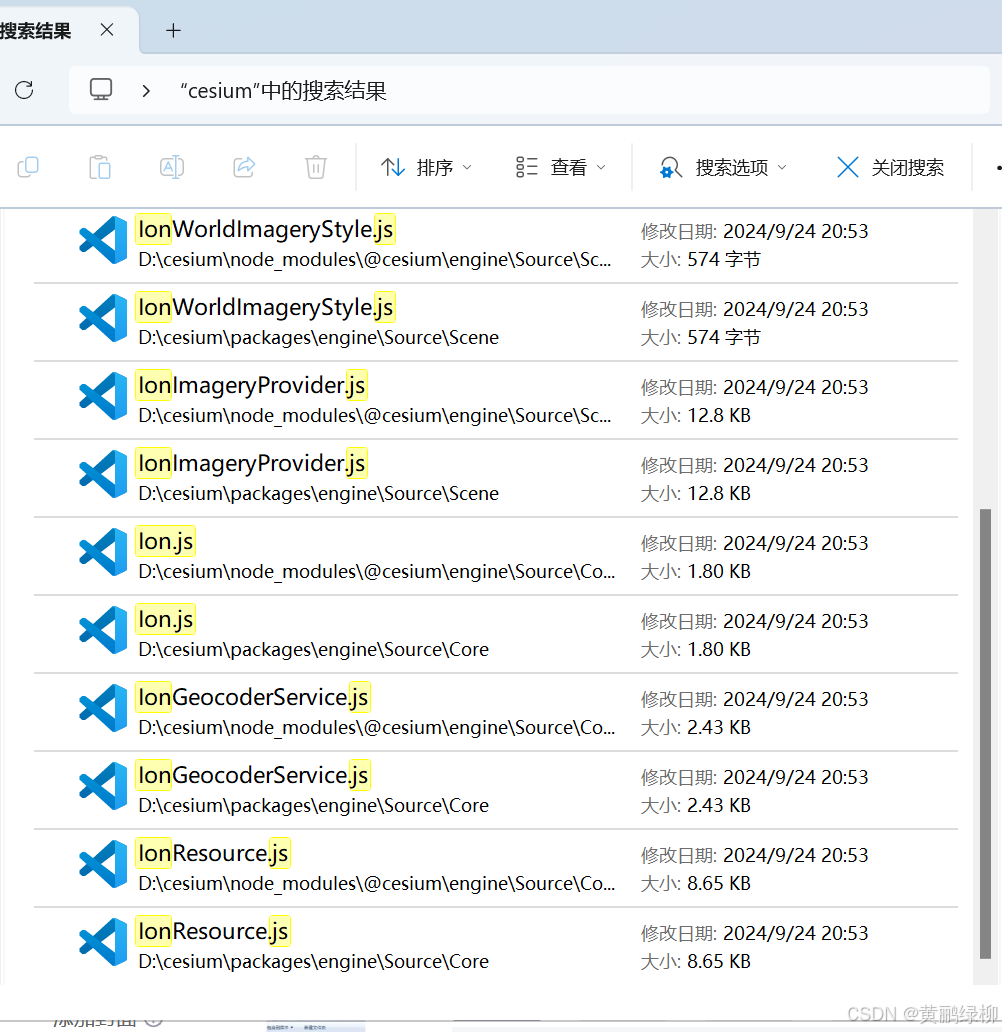Select IonGeocoderService.js in packages\engine\Source\Core
1002x1032 pixels.
[x=495, y=790]
